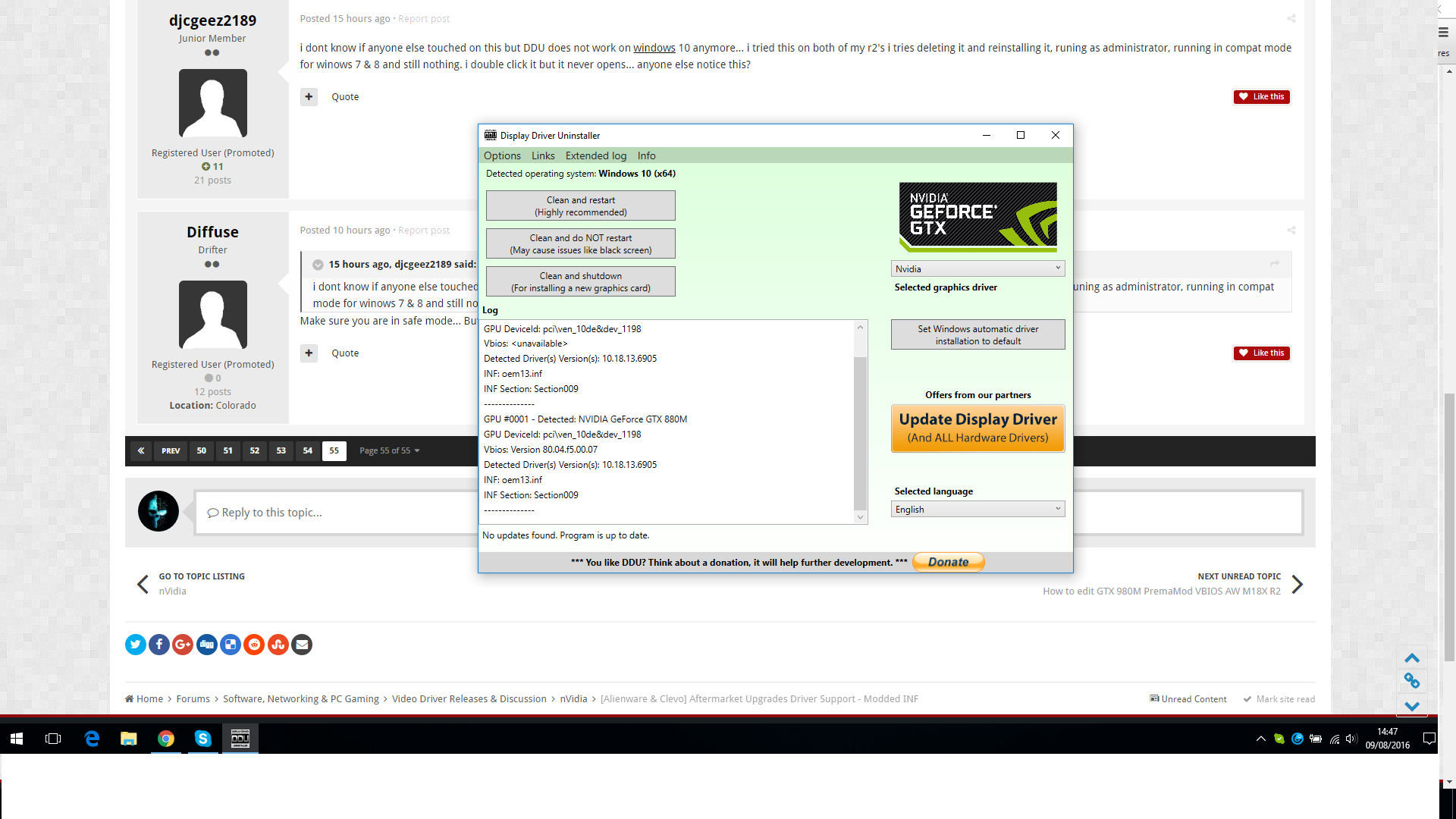This screenshot has height=819, width=1456.
Task: Open the Extended log menu
Action: (x=595, y=155)
